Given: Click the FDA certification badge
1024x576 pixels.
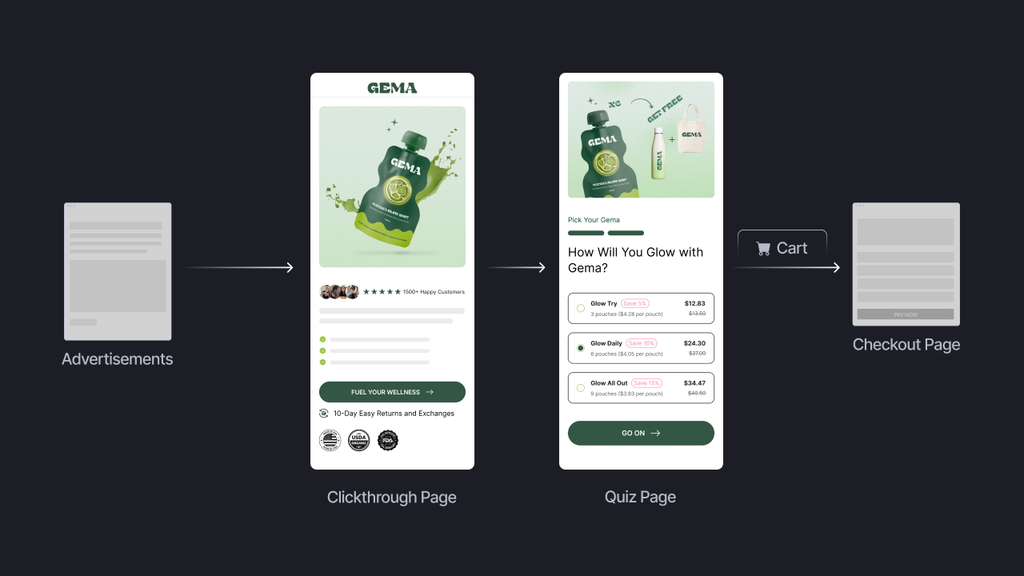Looking at the screenshot, I should click(388, 440).
